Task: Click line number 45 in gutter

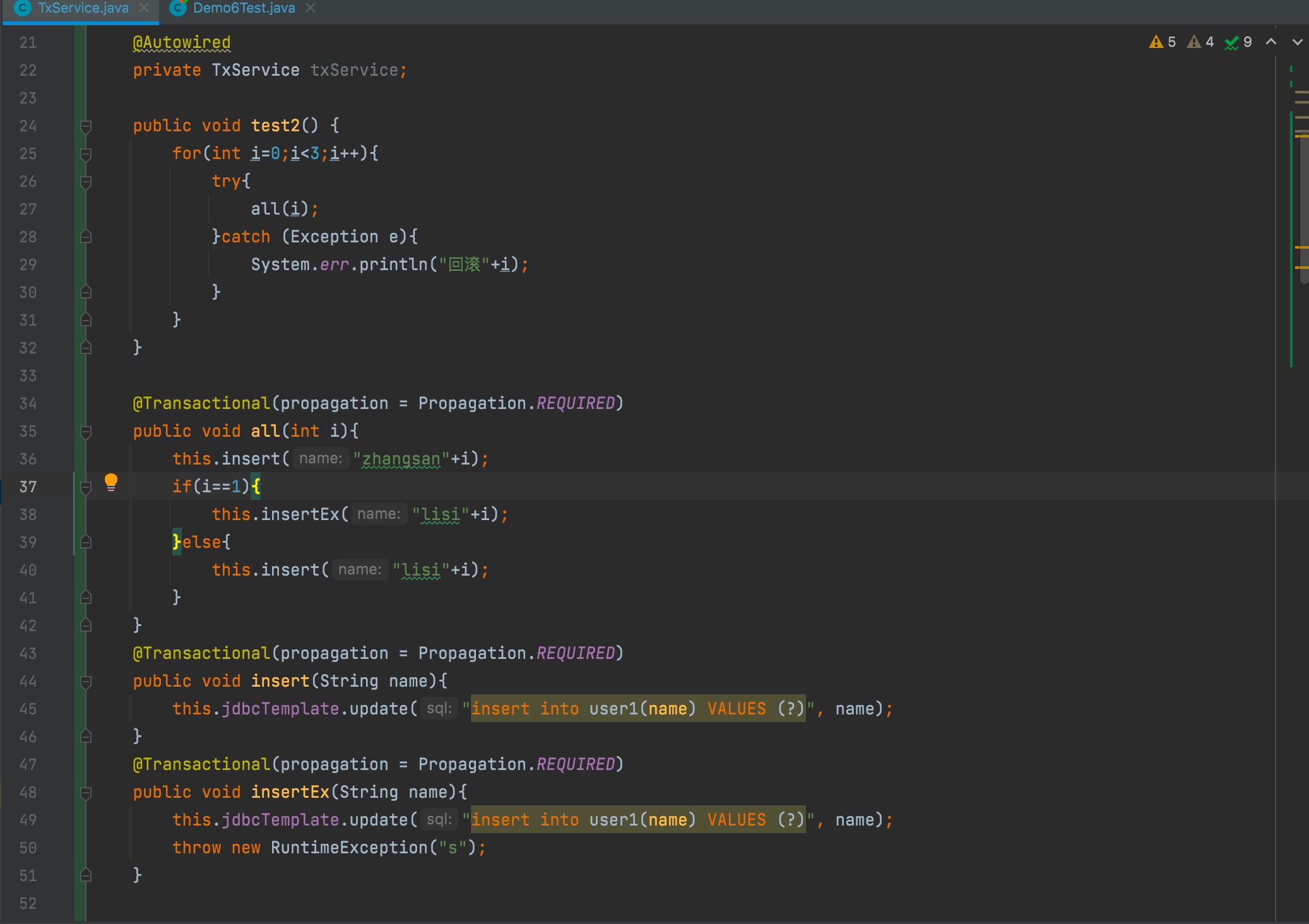Action: (28, 709)
